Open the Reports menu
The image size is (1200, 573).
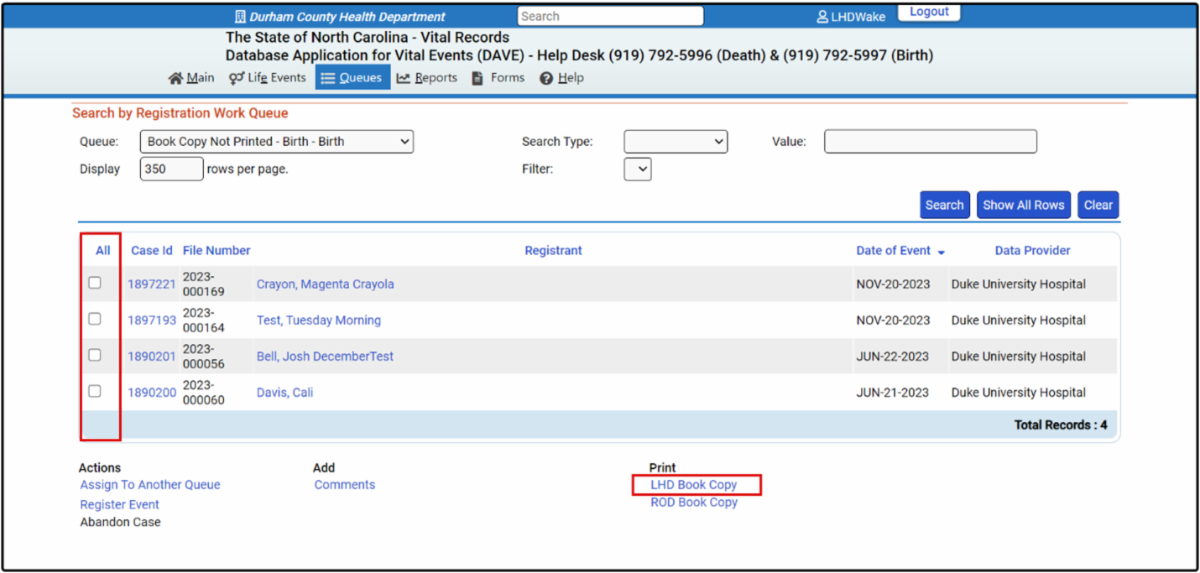coord(427,78)
